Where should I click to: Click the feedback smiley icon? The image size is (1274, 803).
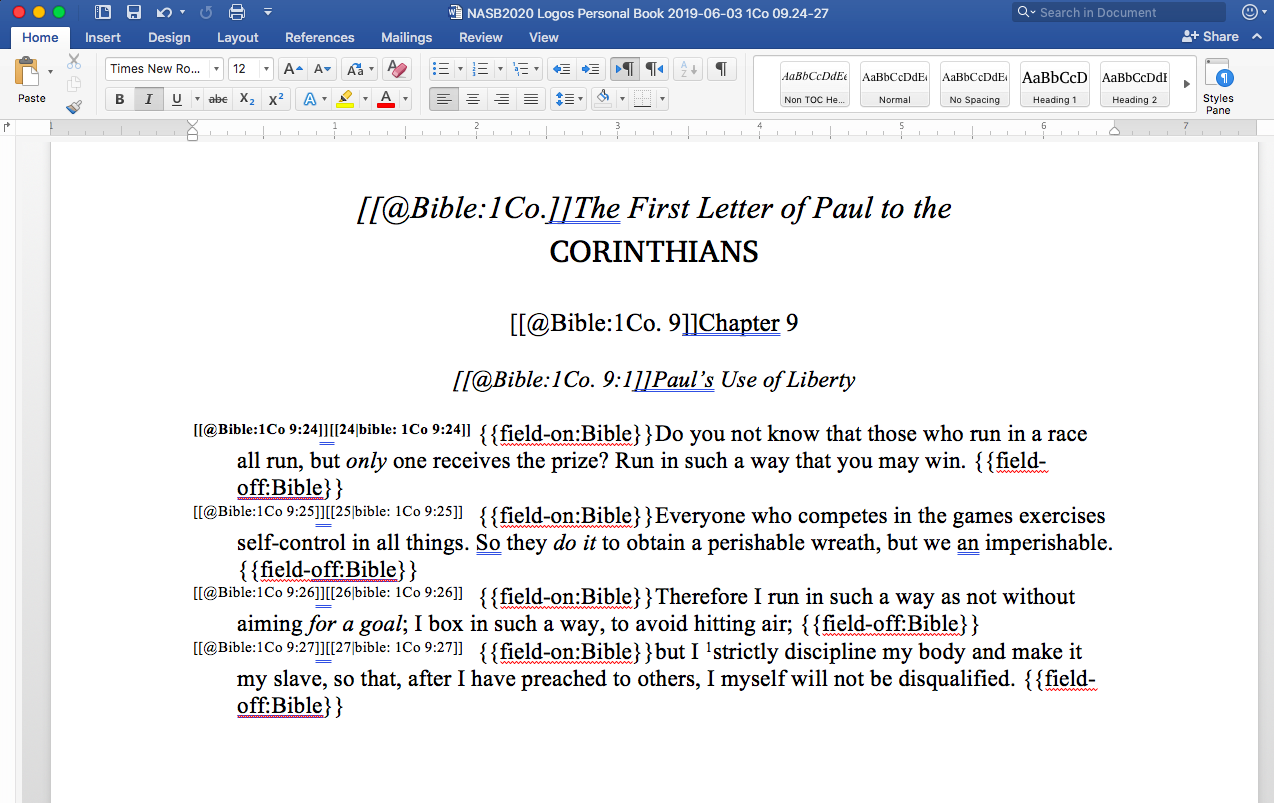[x=1250, y=12]
